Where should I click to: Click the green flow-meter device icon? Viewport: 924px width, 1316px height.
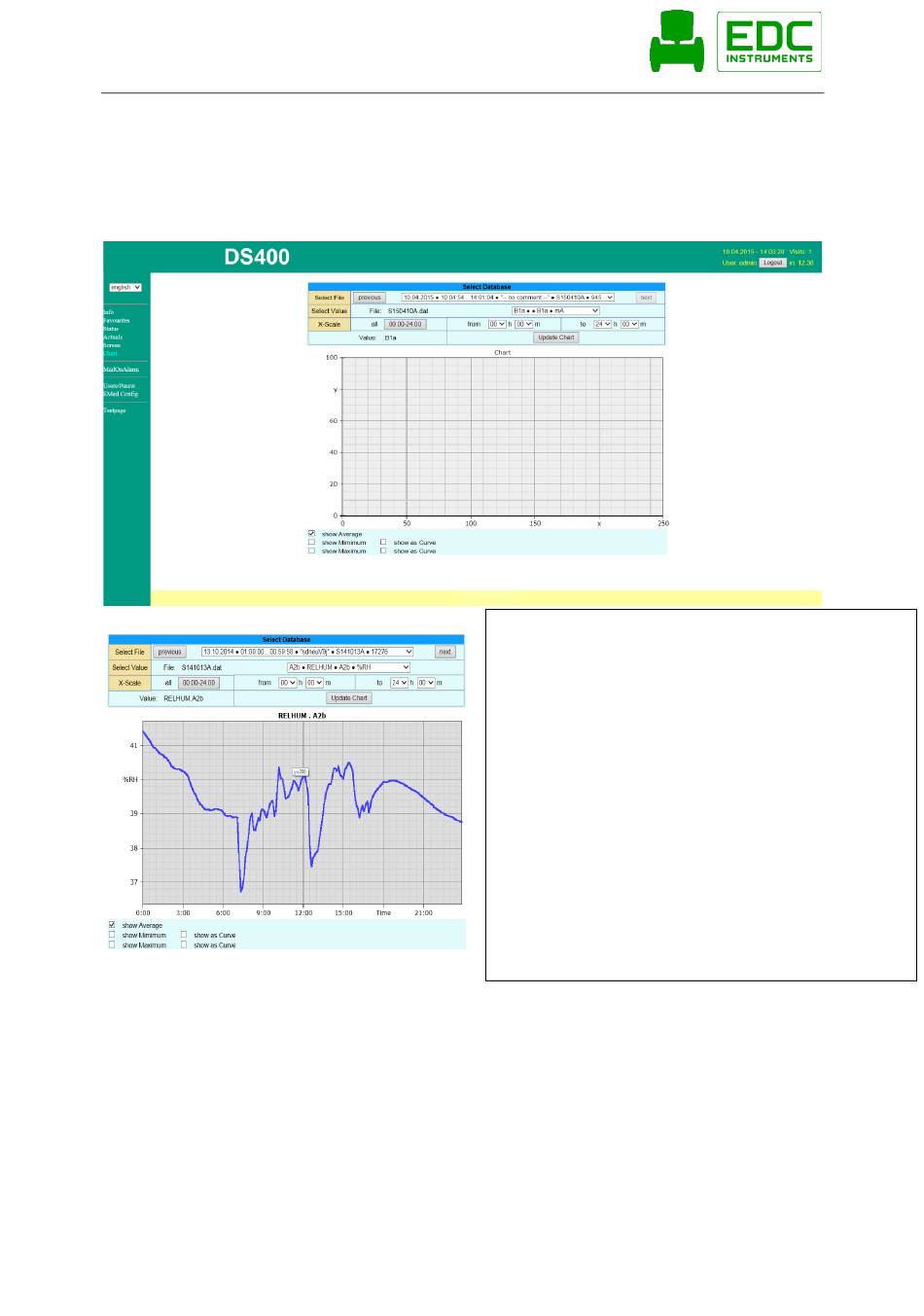[678, 42]
